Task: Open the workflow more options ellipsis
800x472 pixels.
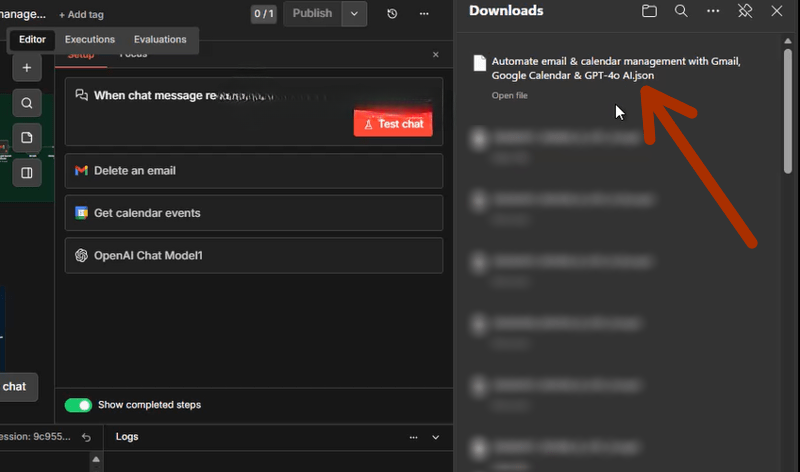Action: pyautogui.click(x=424, y=14)
